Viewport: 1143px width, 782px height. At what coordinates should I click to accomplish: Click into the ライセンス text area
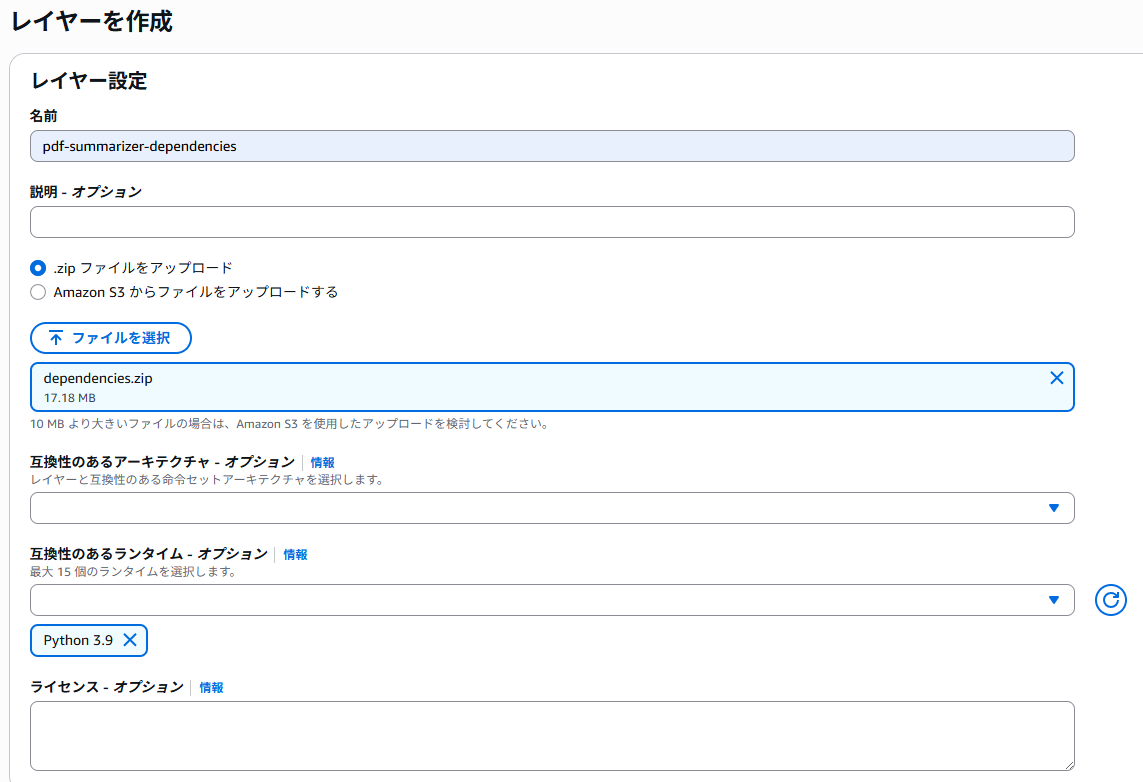(x=552, y=736)
